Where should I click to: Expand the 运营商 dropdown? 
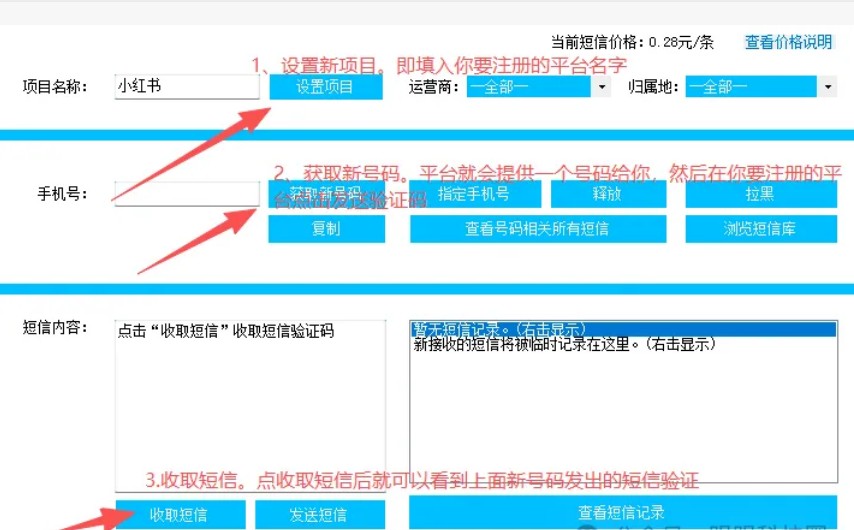[538, 87]
